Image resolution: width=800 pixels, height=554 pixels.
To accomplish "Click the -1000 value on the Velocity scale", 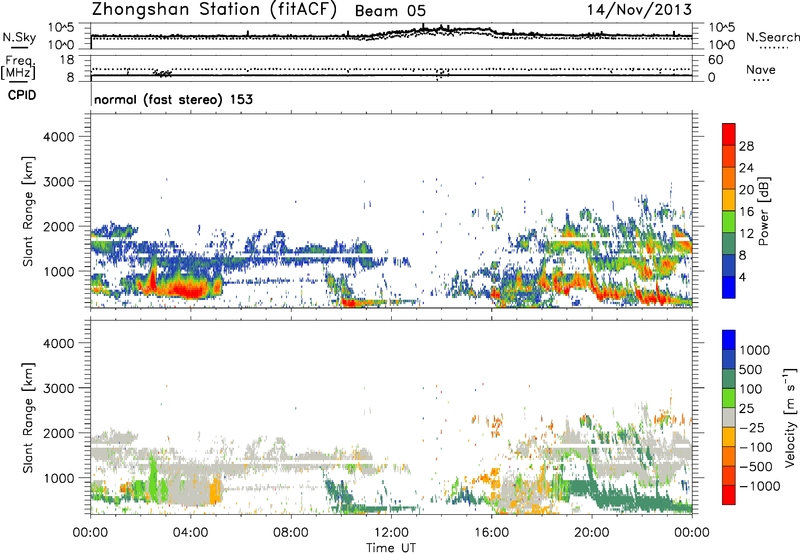I will click(759, 486).
